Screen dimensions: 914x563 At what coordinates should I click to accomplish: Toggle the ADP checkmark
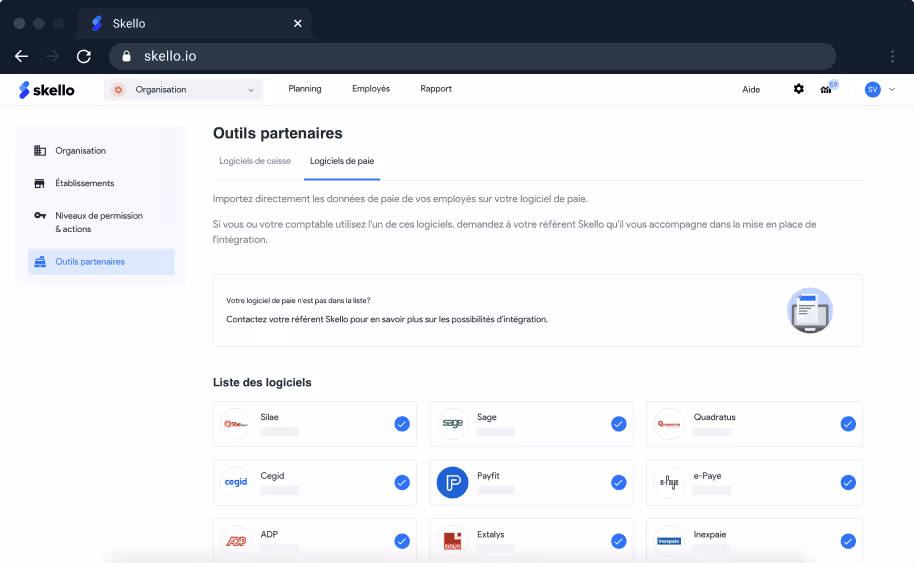(x=402, y=541)
